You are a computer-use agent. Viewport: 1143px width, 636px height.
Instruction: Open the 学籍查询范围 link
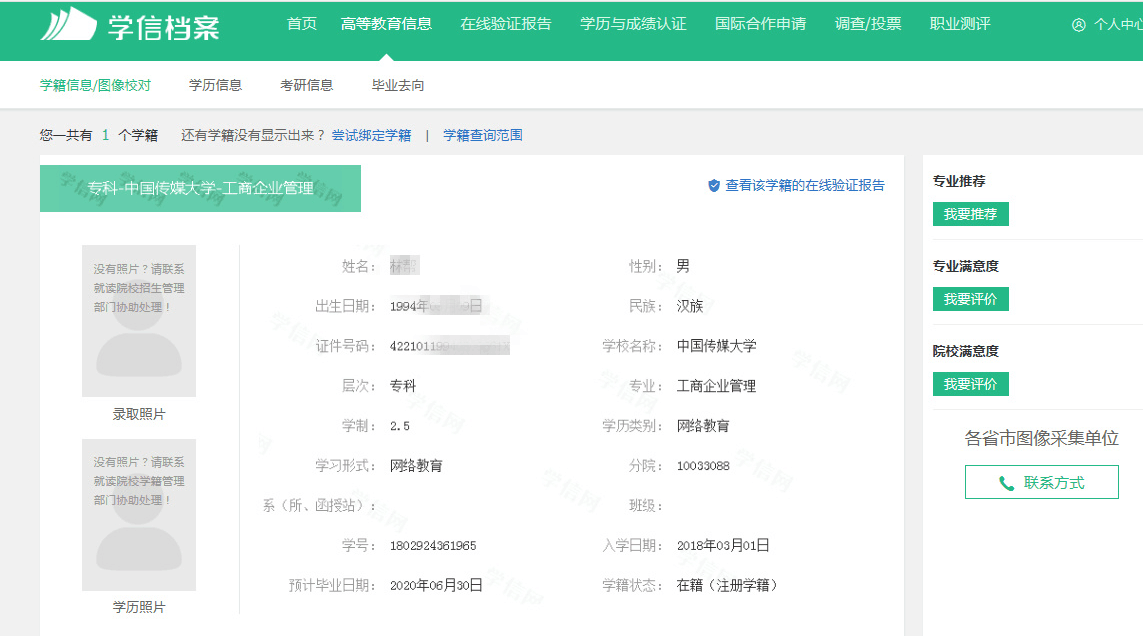(x=483, y=135)
